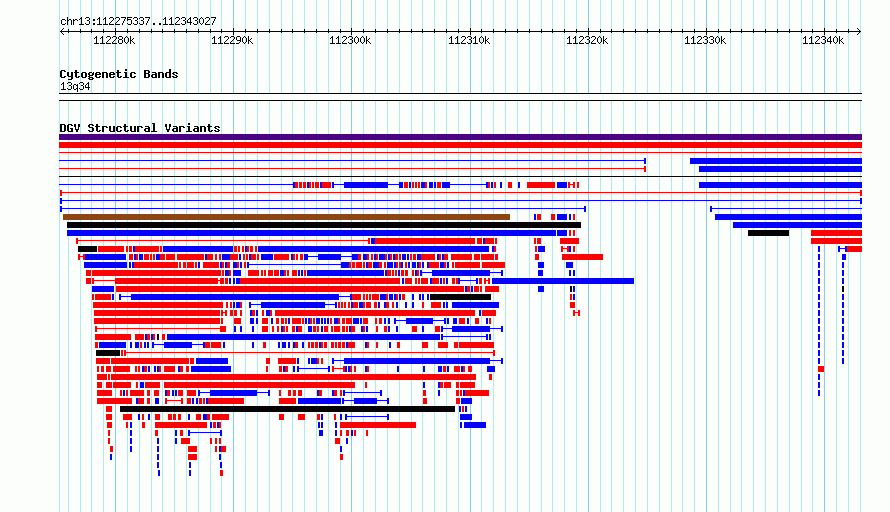Click the right arrowhead of the ruler
The height and width of the screenshot is (512, 890).
click(x=859, y=31)
